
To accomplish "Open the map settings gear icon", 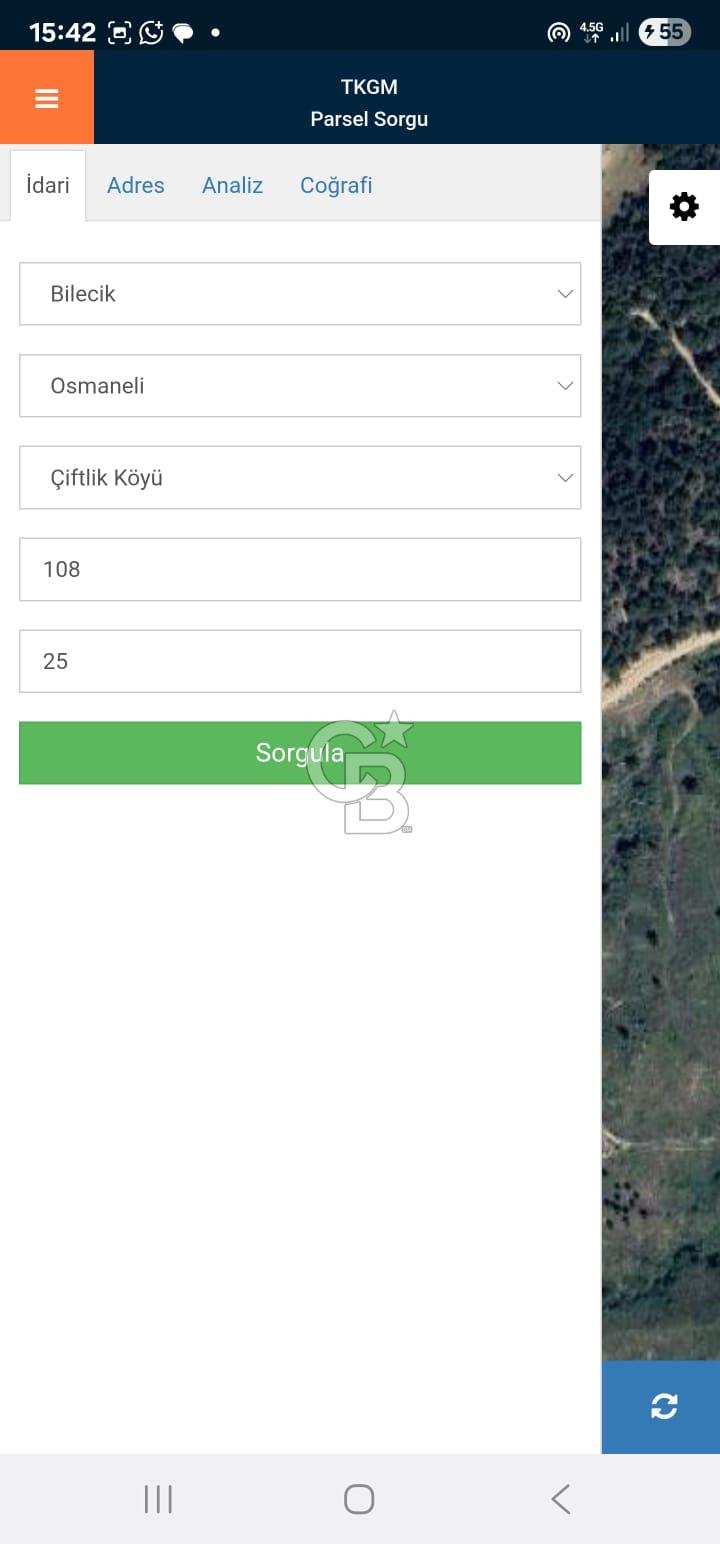I will pos(684,206).
